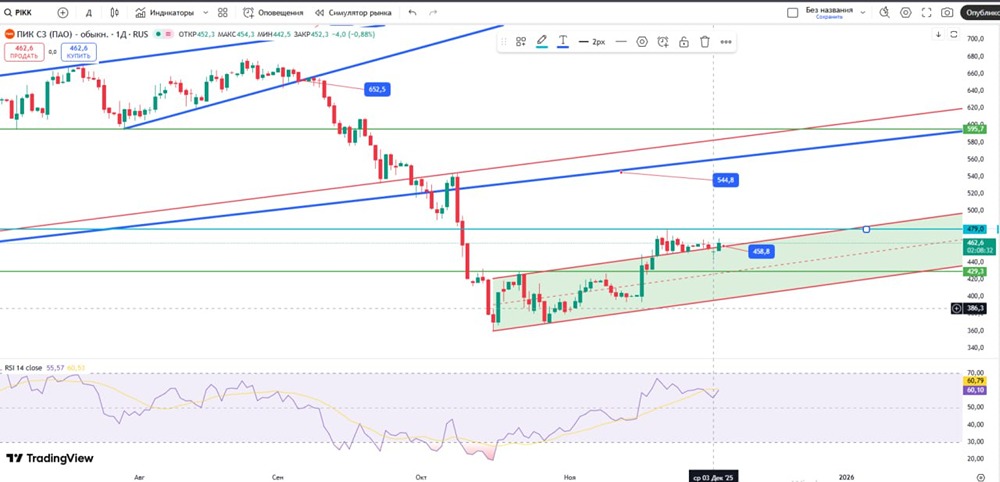1000x482 pixels.
Task: Add alert on selected drawing
Action: point(663,41)
